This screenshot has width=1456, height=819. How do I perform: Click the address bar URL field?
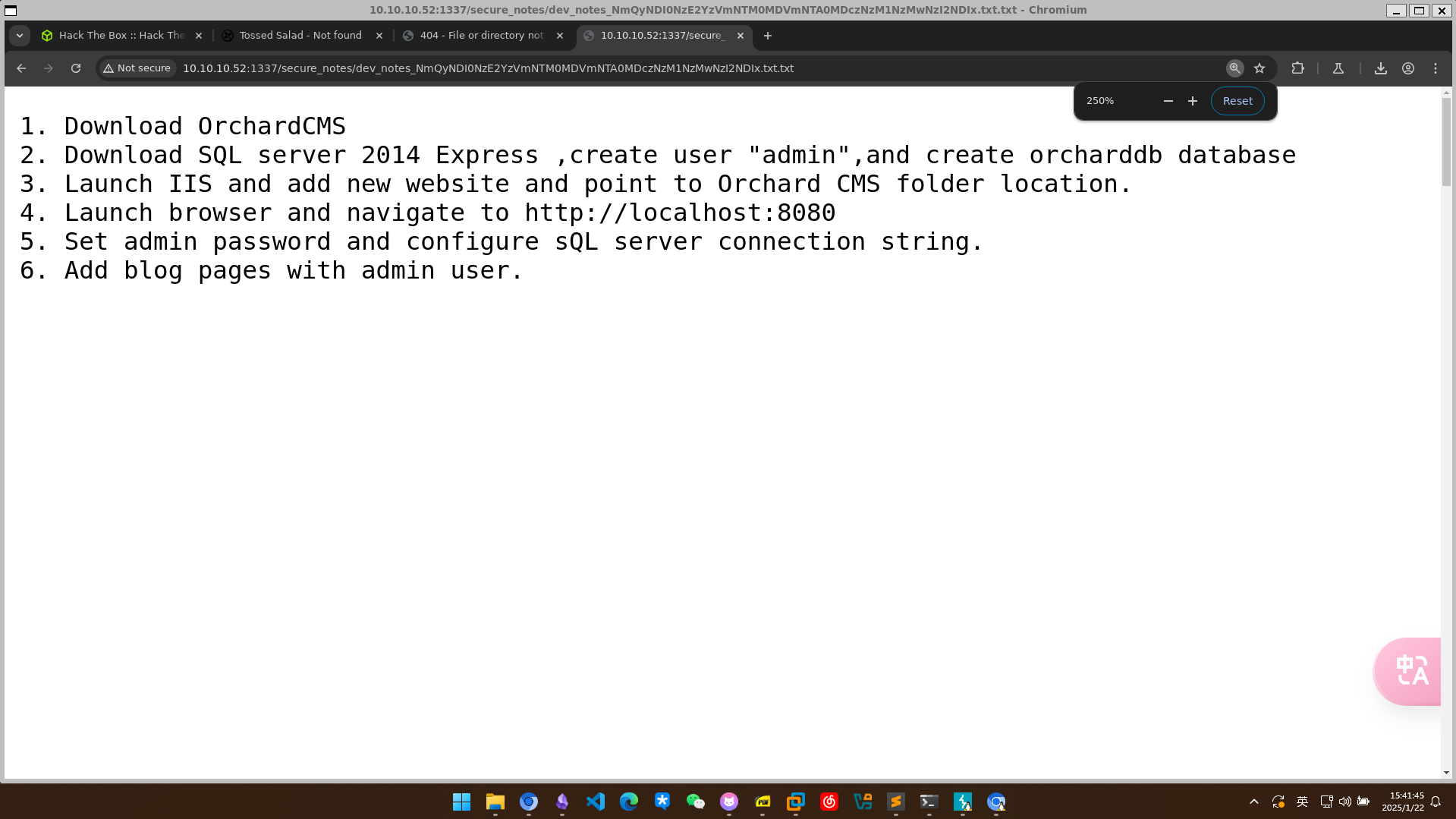pyautogui.click(x=607, y=68)
